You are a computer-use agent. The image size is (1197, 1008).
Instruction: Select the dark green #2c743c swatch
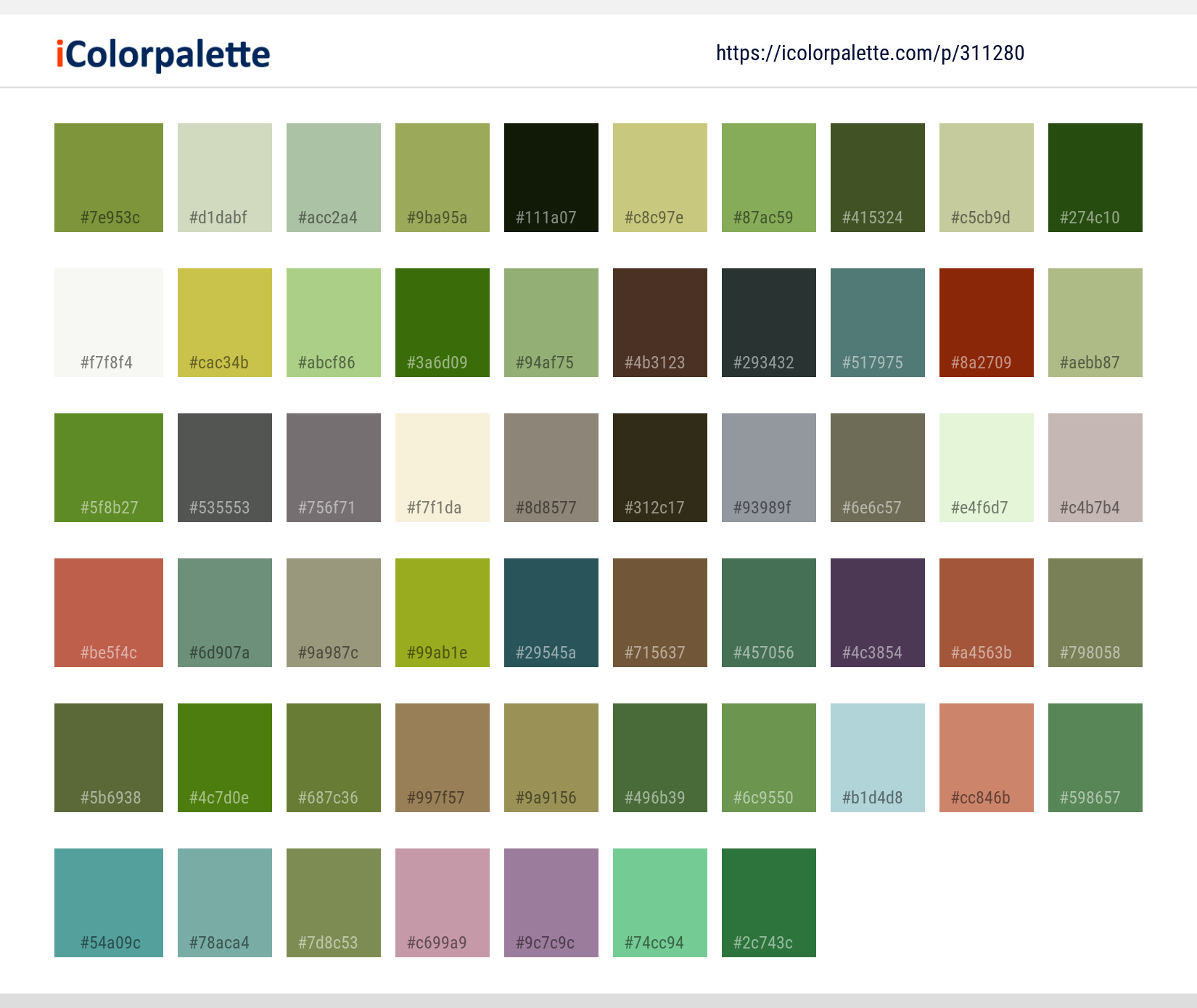768,902
